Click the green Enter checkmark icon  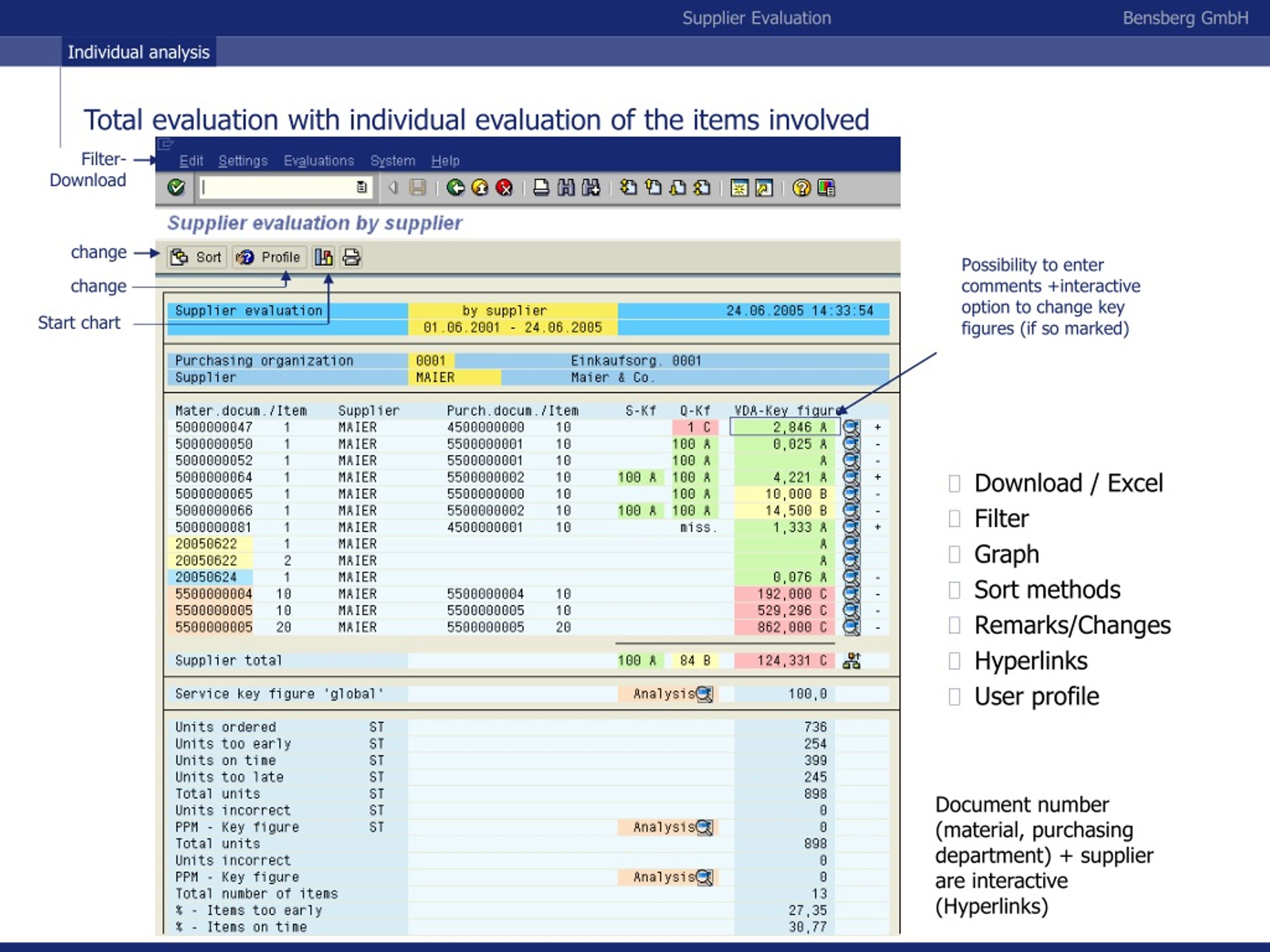[176, 187]
